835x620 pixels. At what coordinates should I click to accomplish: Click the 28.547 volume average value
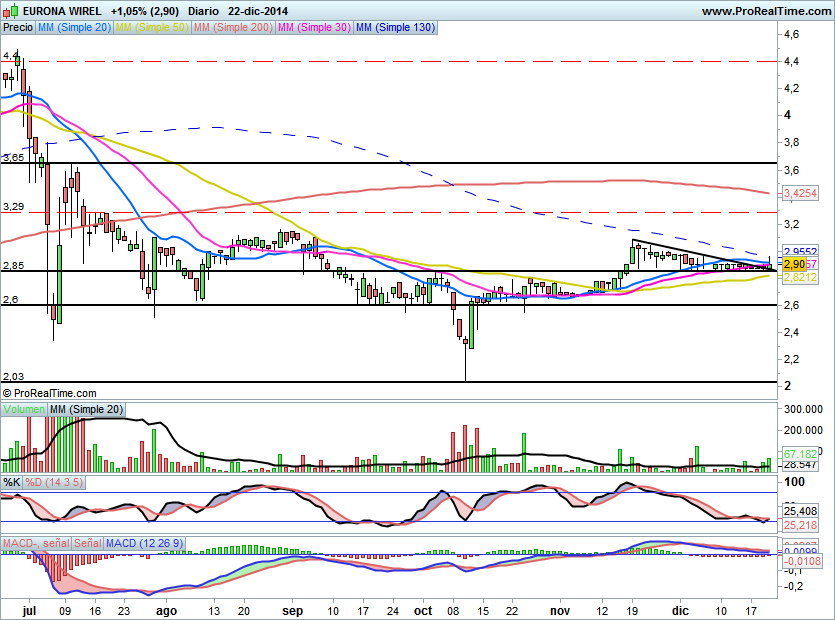800,465
